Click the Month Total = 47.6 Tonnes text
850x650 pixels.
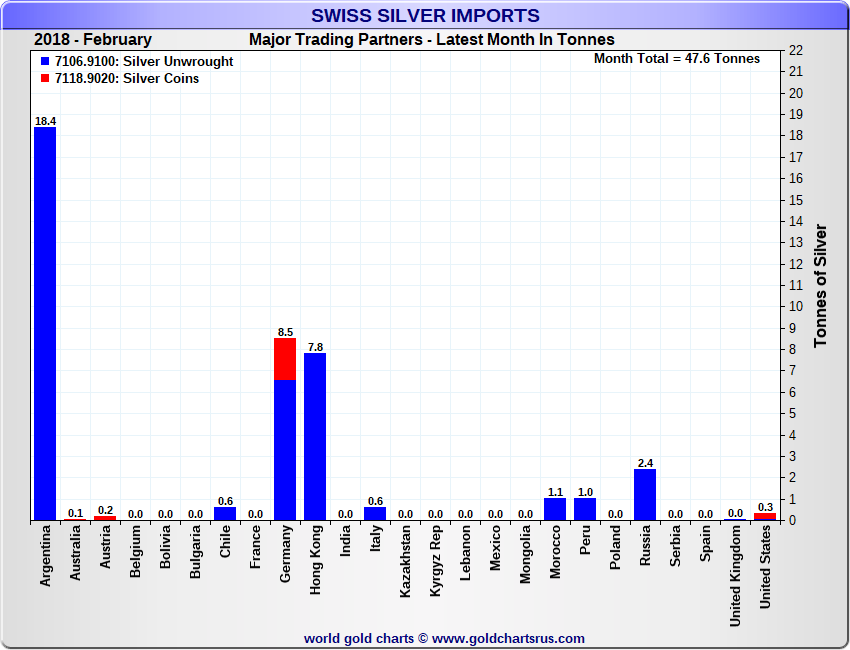pyautogui.click(x=676, y=59)
